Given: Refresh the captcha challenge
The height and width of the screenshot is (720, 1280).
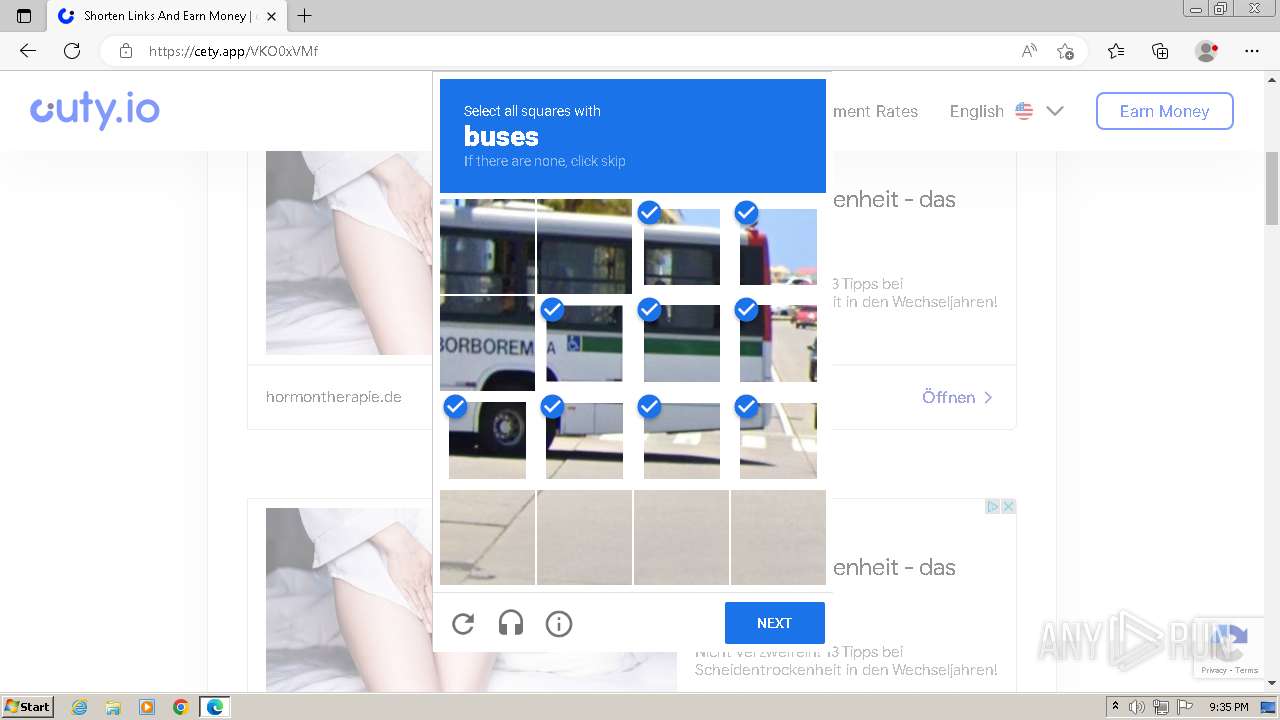Looking at the screenshot, I should (x=463, y=624).
